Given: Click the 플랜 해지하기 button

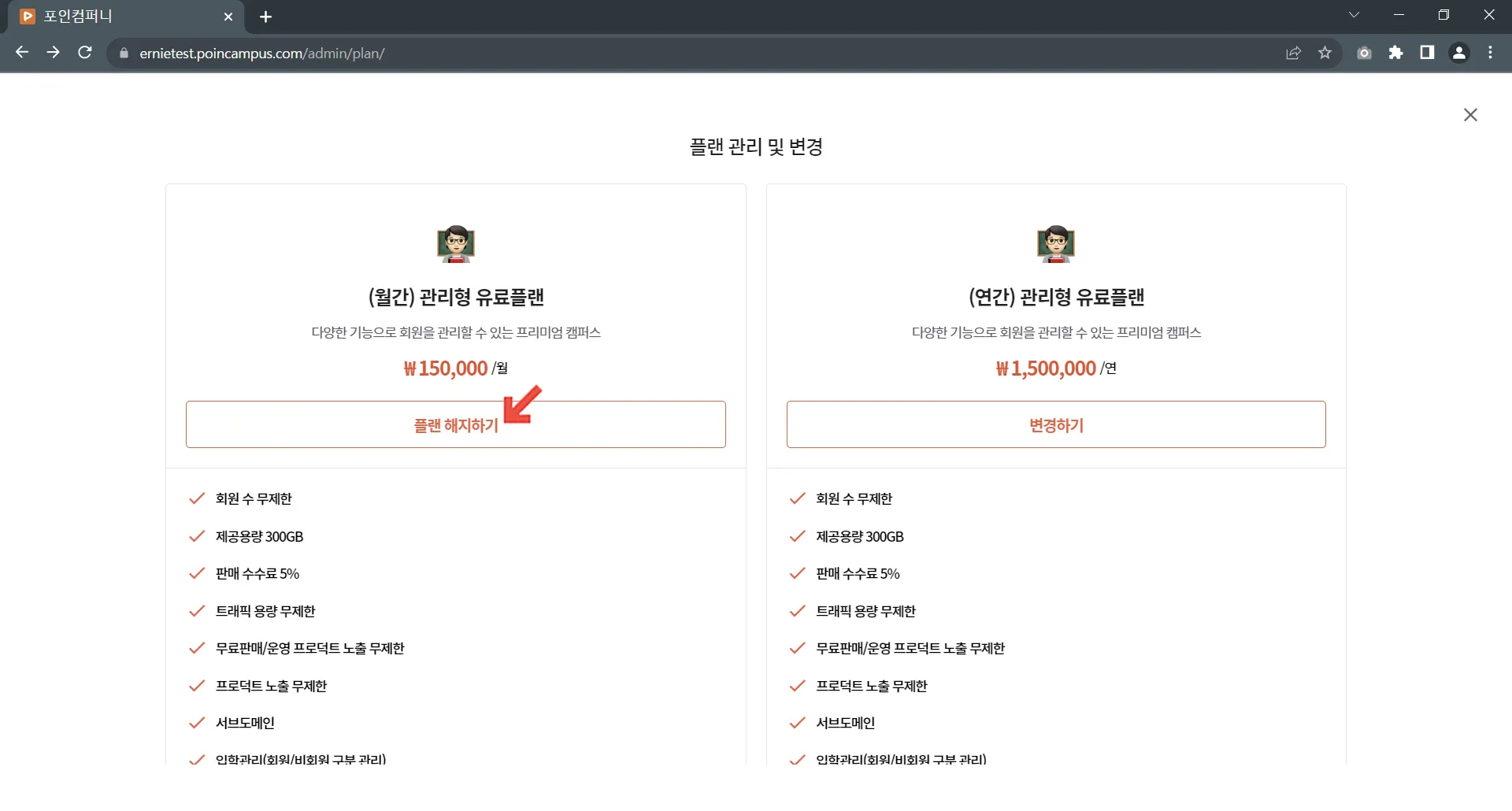Looking at the screenshot, I should (x=456, y=424).
